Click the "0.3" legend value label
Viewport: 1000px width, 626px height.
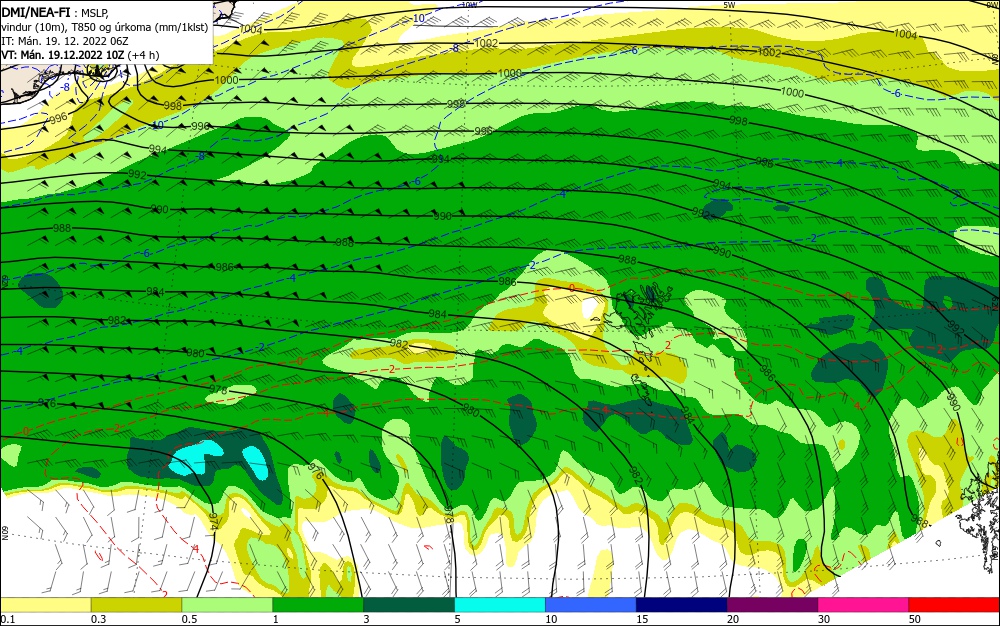pyautogui.click(x=99, y=619)
